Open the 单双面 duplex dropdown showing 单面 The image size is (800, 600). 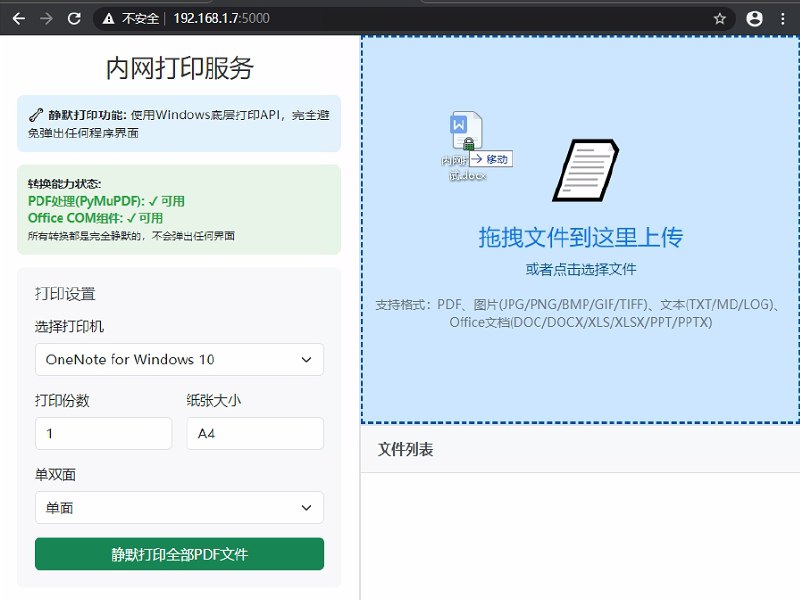point(178,508)
